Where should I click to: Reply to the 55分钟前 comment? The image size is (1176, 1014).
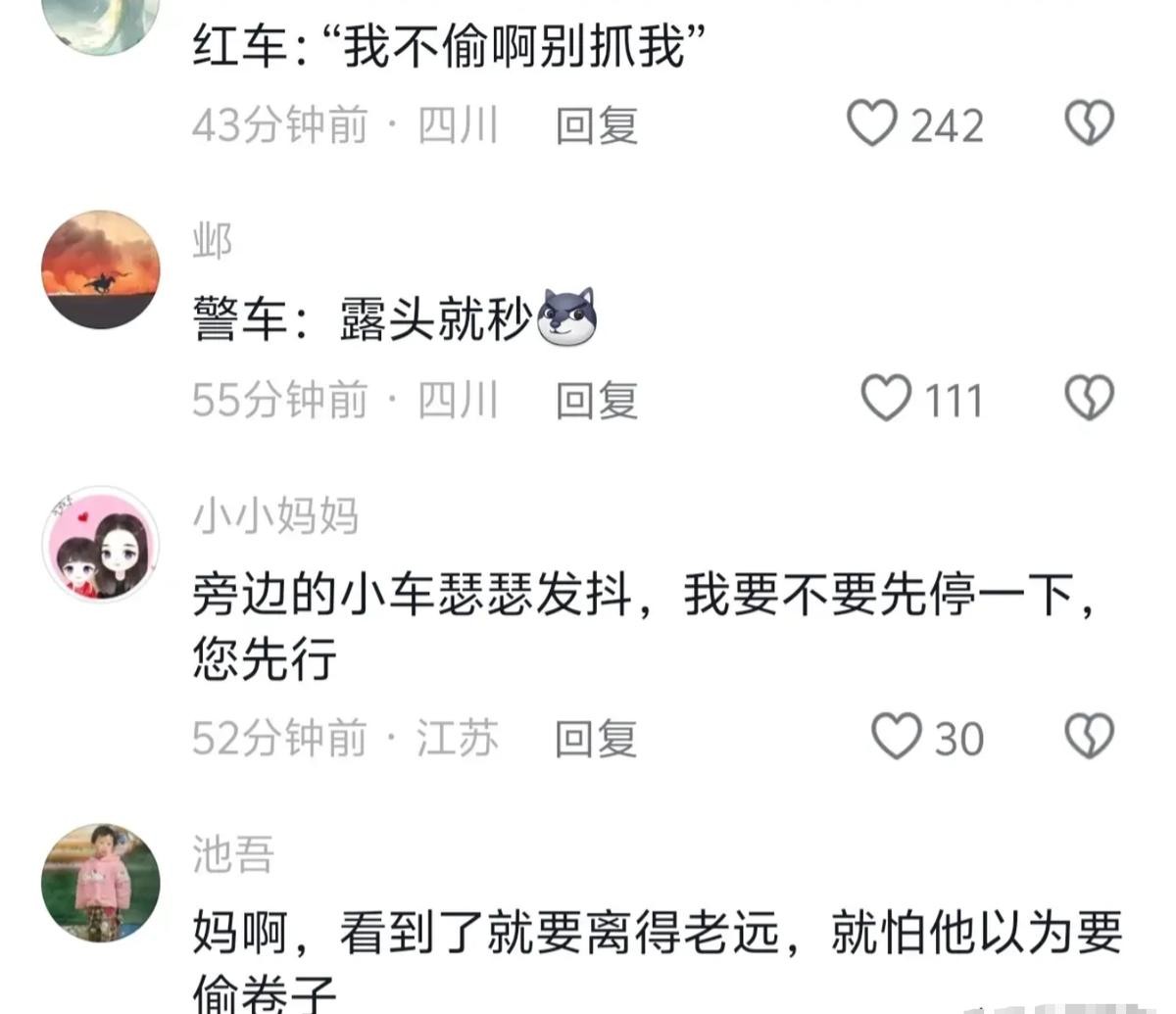point(596,400)
